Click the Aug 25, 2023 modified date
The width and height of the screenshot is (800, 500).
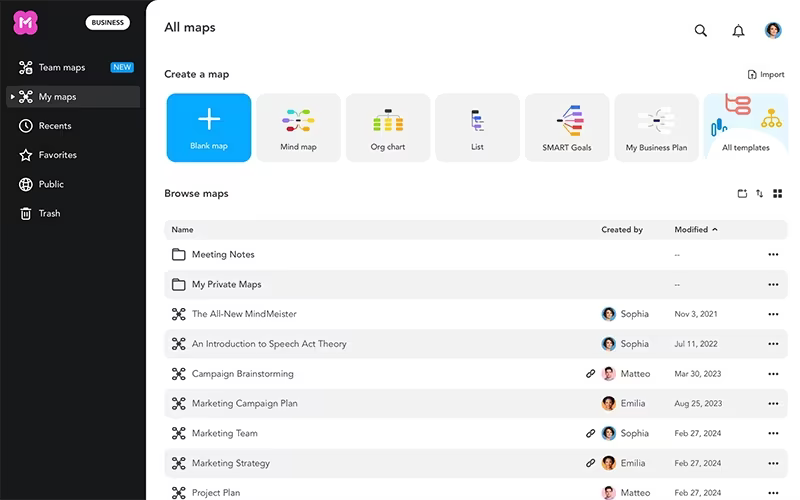coord(698,404)
